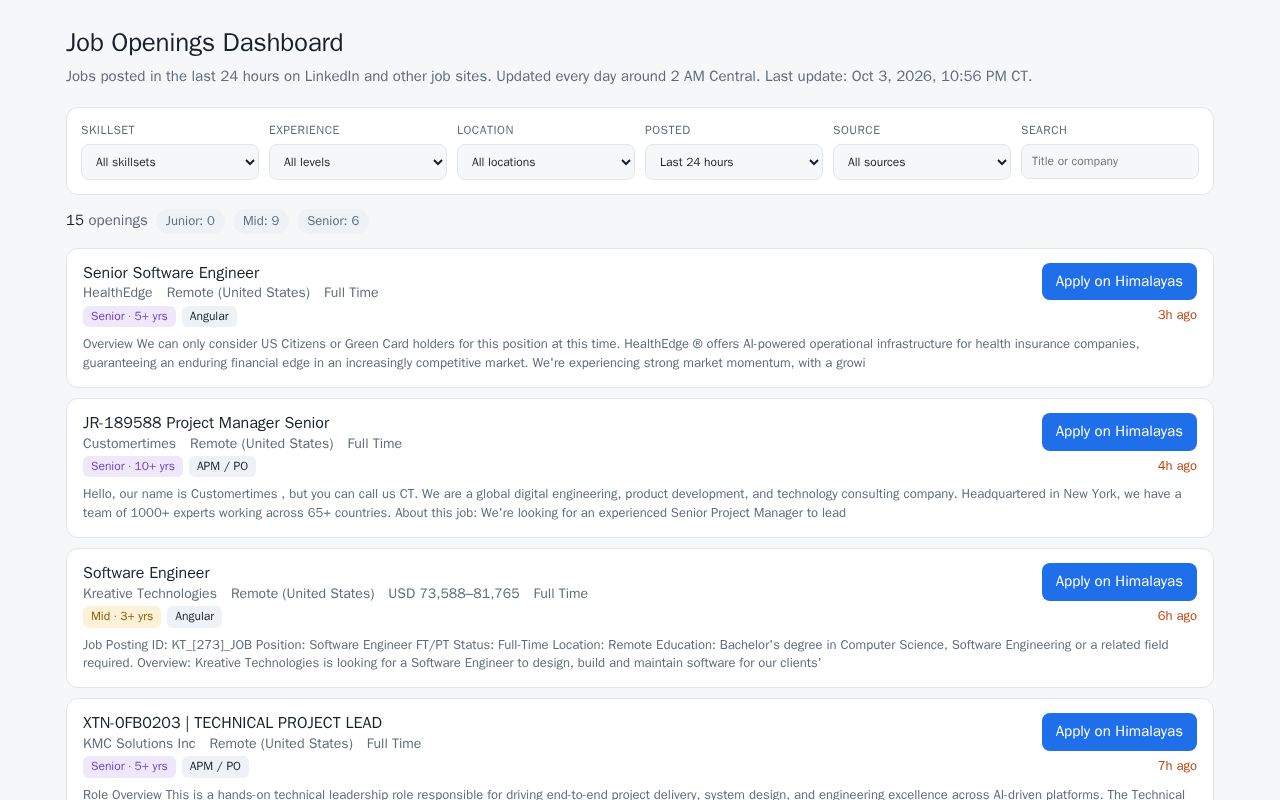Apply on Himalayas for Project Manager Senior

(1119, 431)
